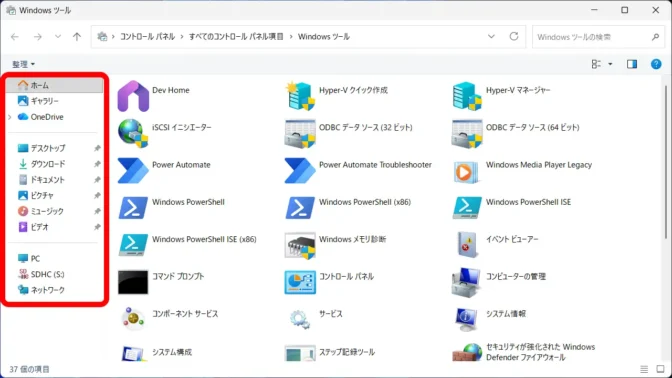The height and width of the screenshot is (378, 672).
Task: Open ODBC データ ソース (32 ビット) icon
Action: (x=300, y=134)
